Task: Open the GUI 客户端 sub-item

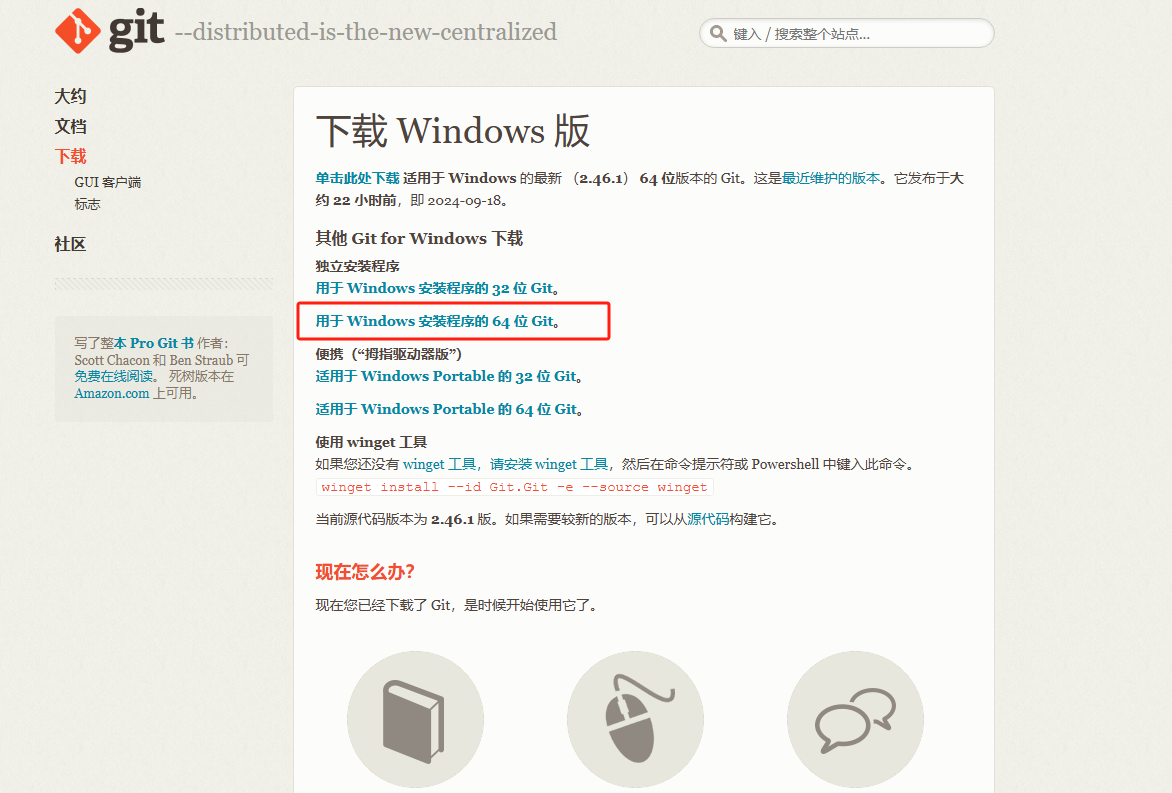Action: [108, 182]
